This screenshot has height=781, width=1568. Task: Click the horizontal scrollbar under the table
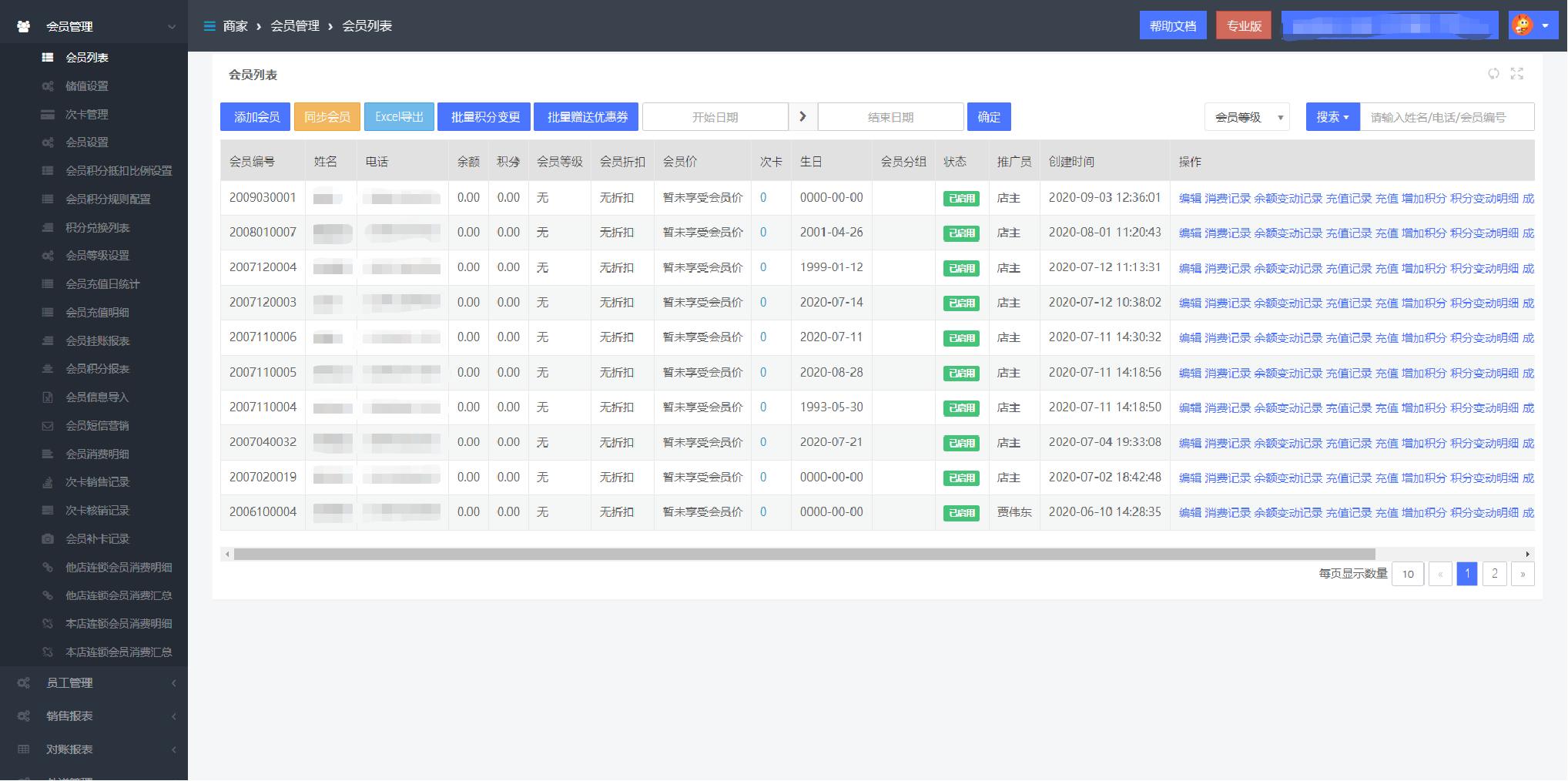click(804, 555)
